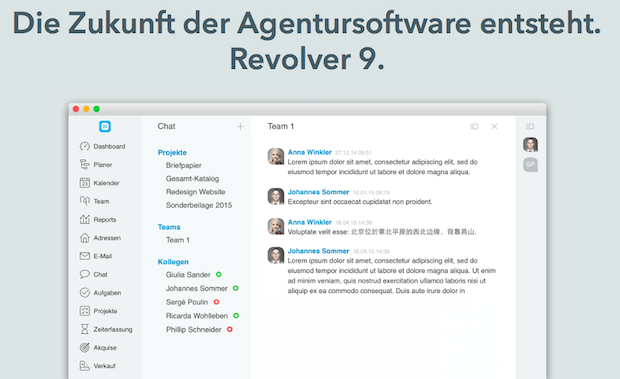Click the 'Chat' panel heading
The width and height of the screenshot is (620, 379).
click(x=166, y=126)
